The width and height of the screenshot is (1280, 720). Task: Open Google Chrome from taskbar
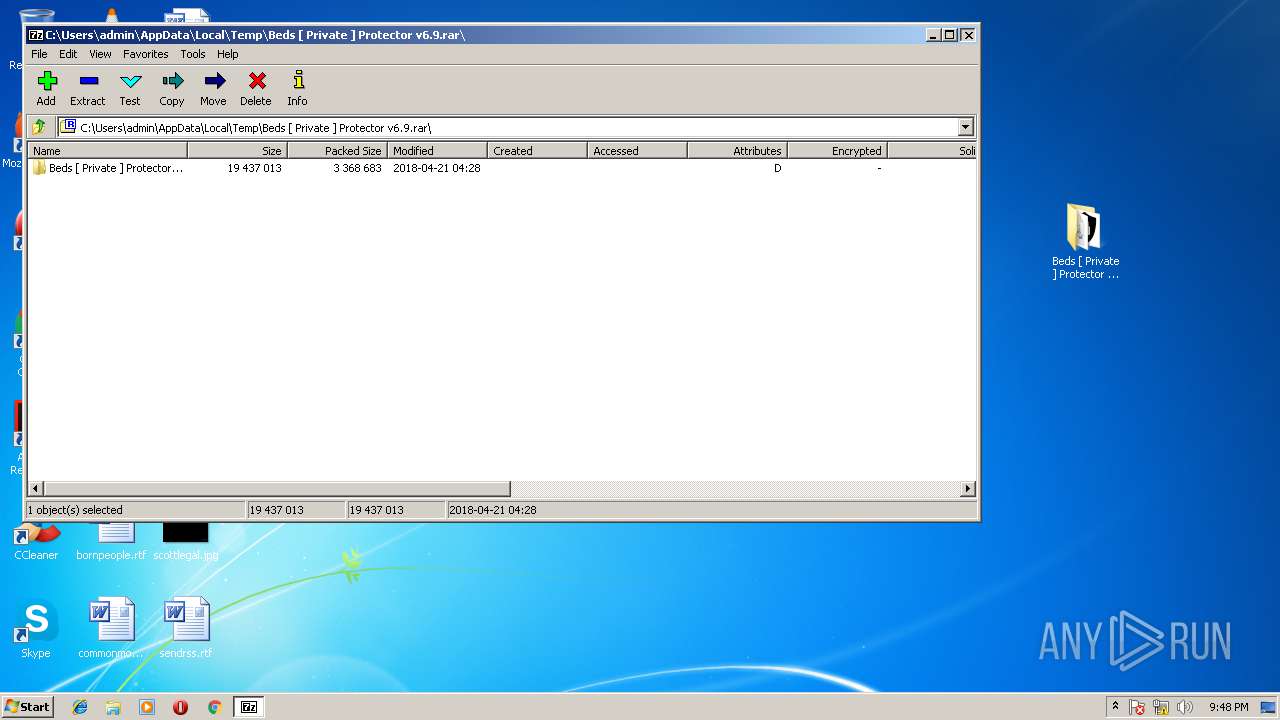point(214,707)
